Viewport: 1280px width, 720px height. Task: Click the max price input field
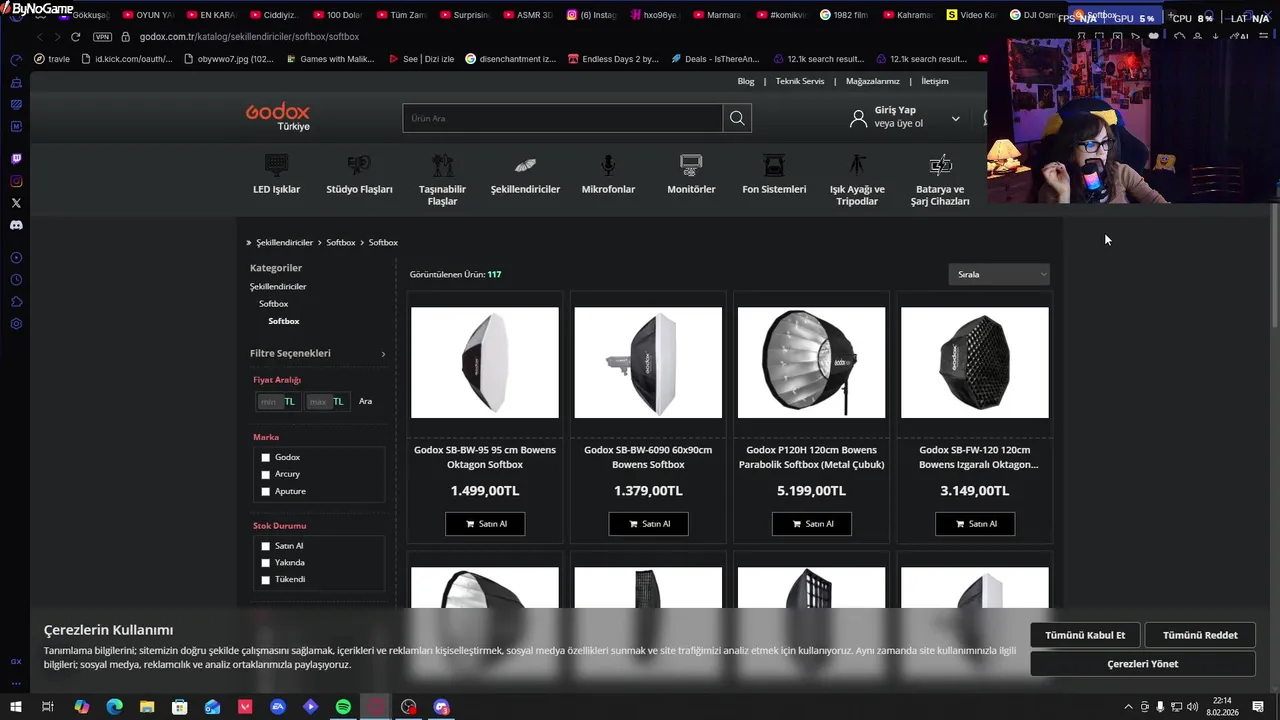[318, 402]
